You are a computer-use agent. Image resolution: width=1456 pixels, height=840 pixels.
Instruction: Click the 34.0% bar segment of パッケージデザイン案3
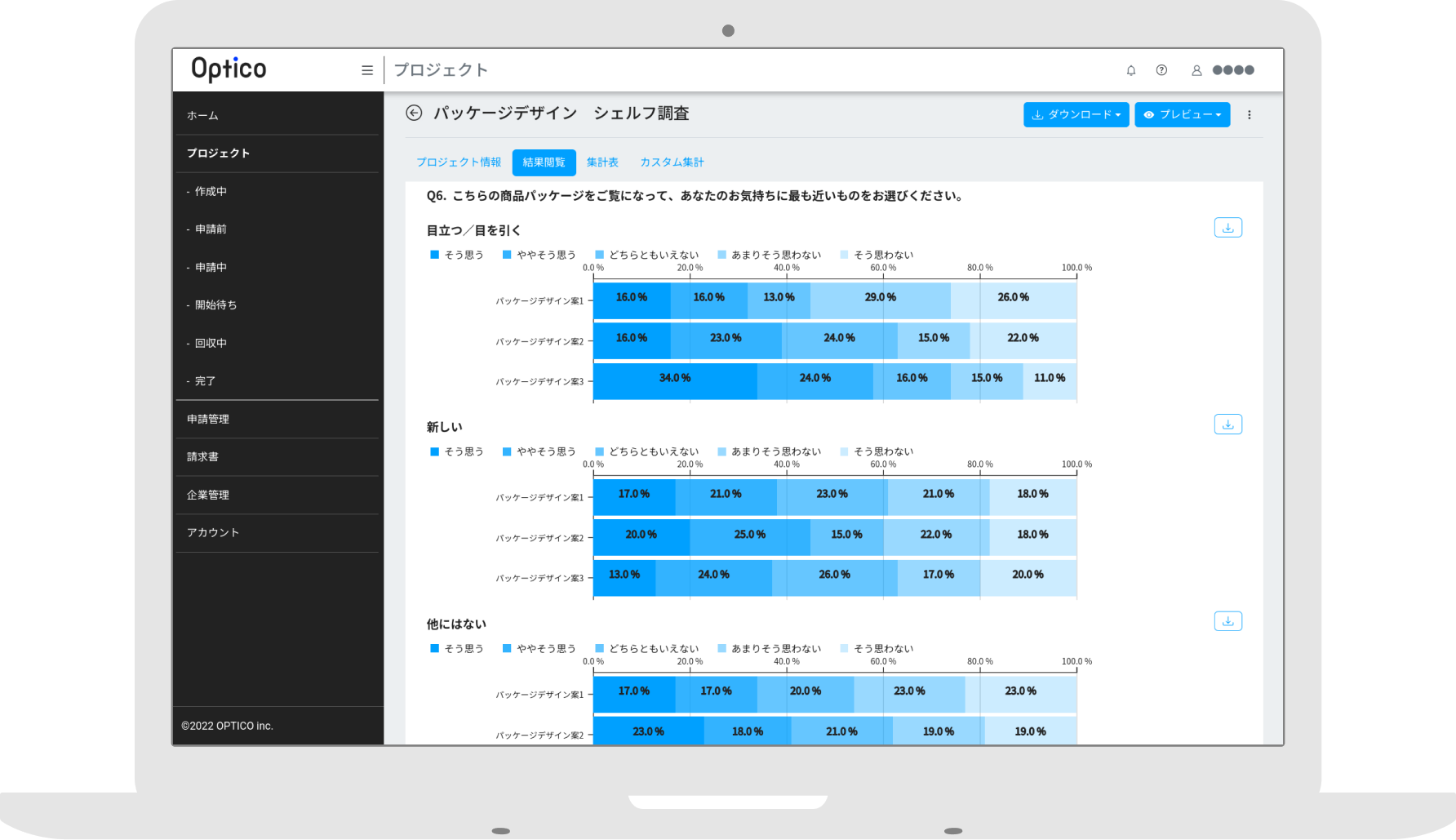pyautogui.click(x=675, y=379)
